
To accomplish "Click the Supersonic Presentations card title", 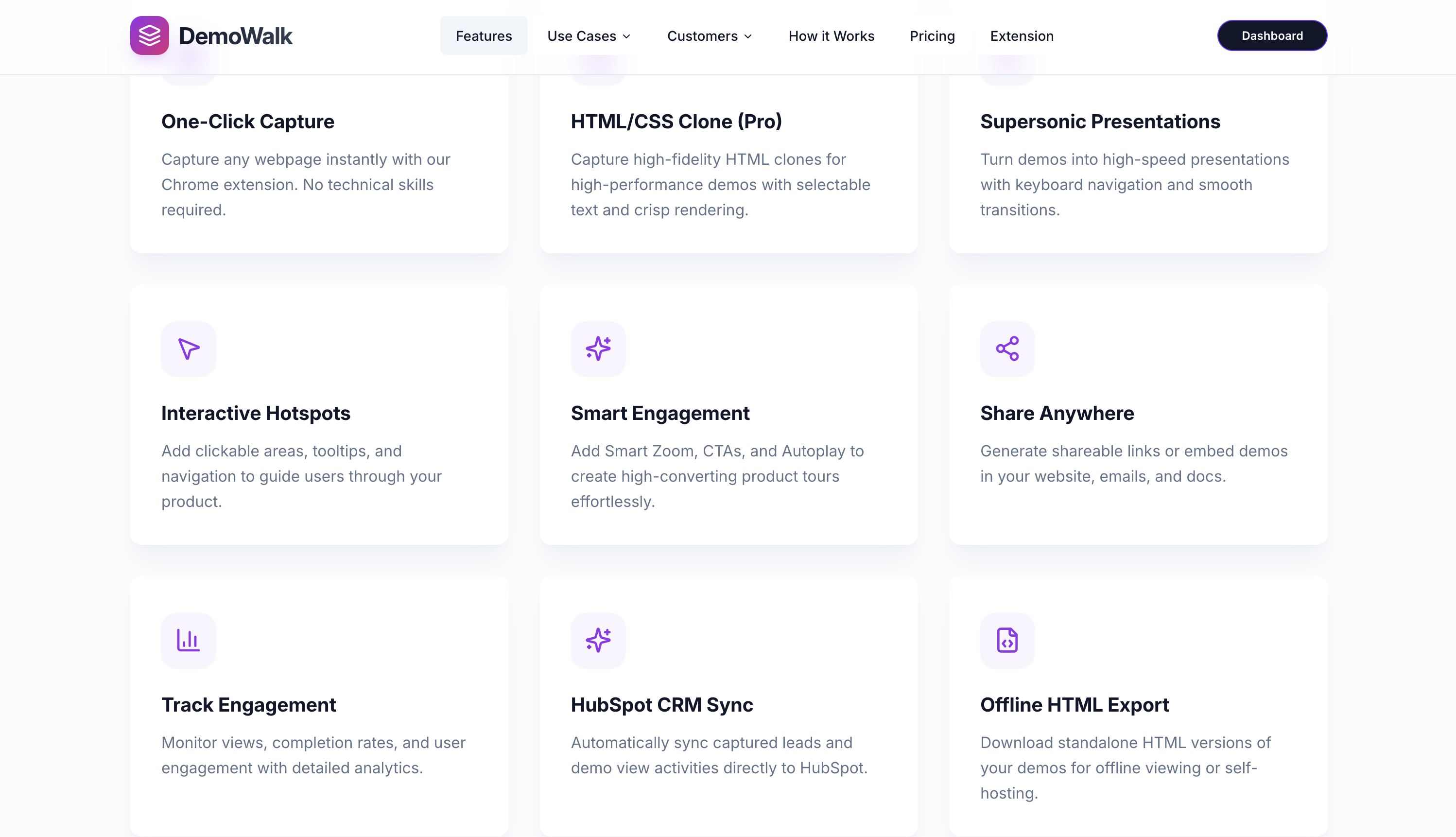I will 1100,122.
